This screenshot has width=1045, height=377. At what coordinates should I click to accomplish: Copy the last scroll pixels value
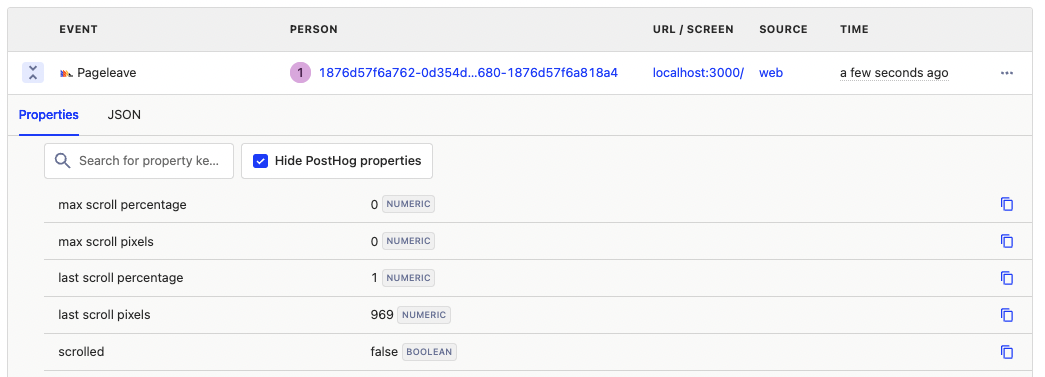pyautogui.click(x=1006, y=315)
